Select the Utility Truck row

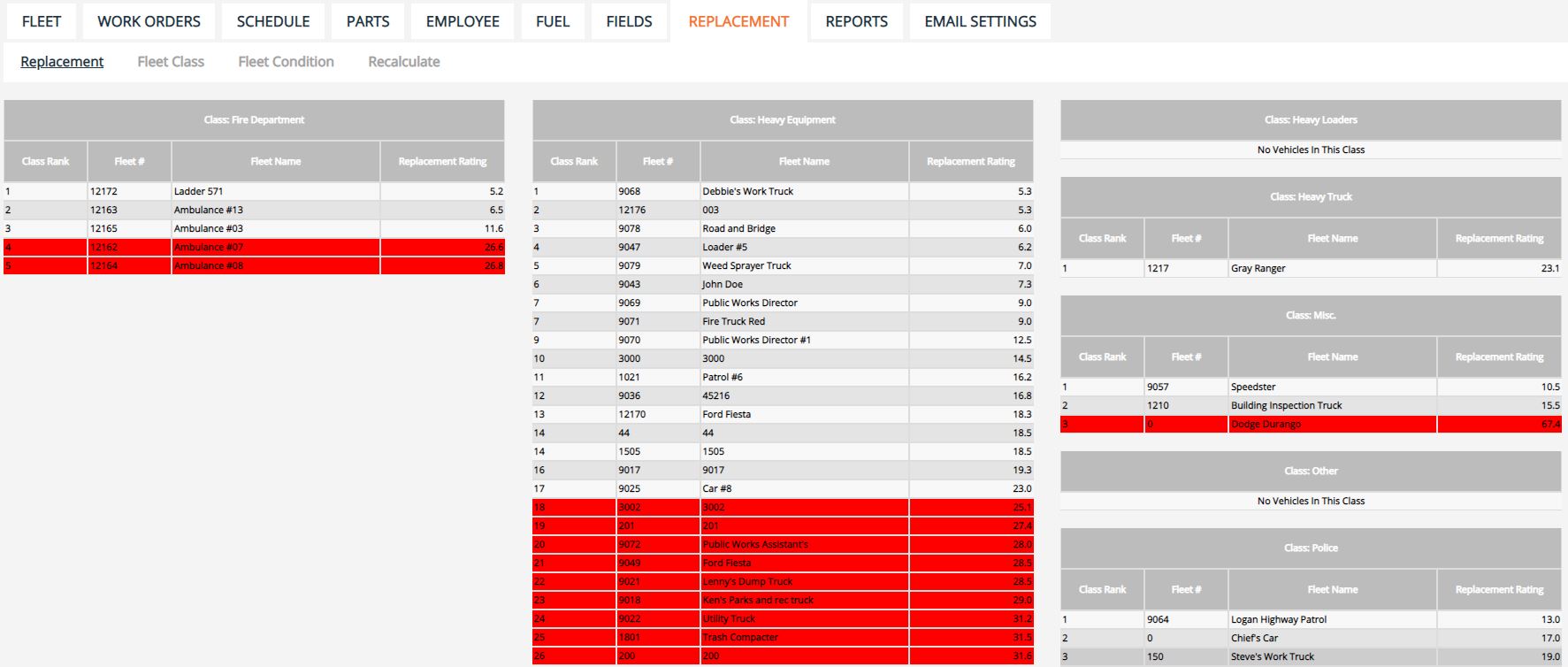(783, 618)
